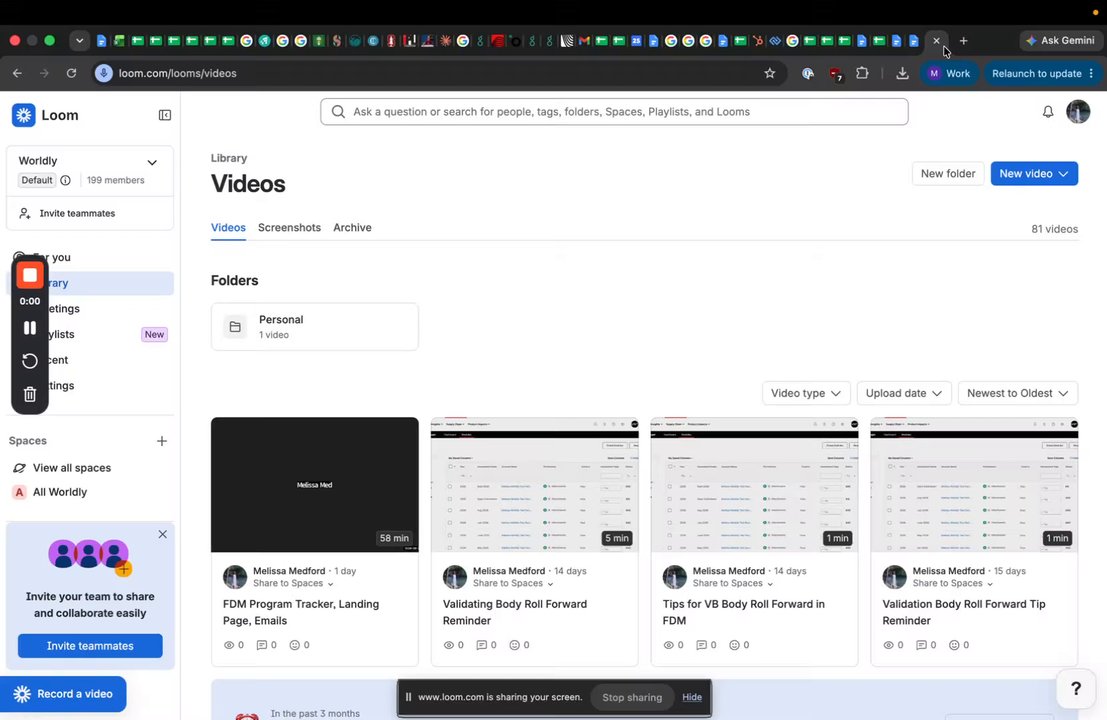1107x720 pixels.
Task: View comments on Validation Body Roll Forward Tip Reminder
Action: 926,644
